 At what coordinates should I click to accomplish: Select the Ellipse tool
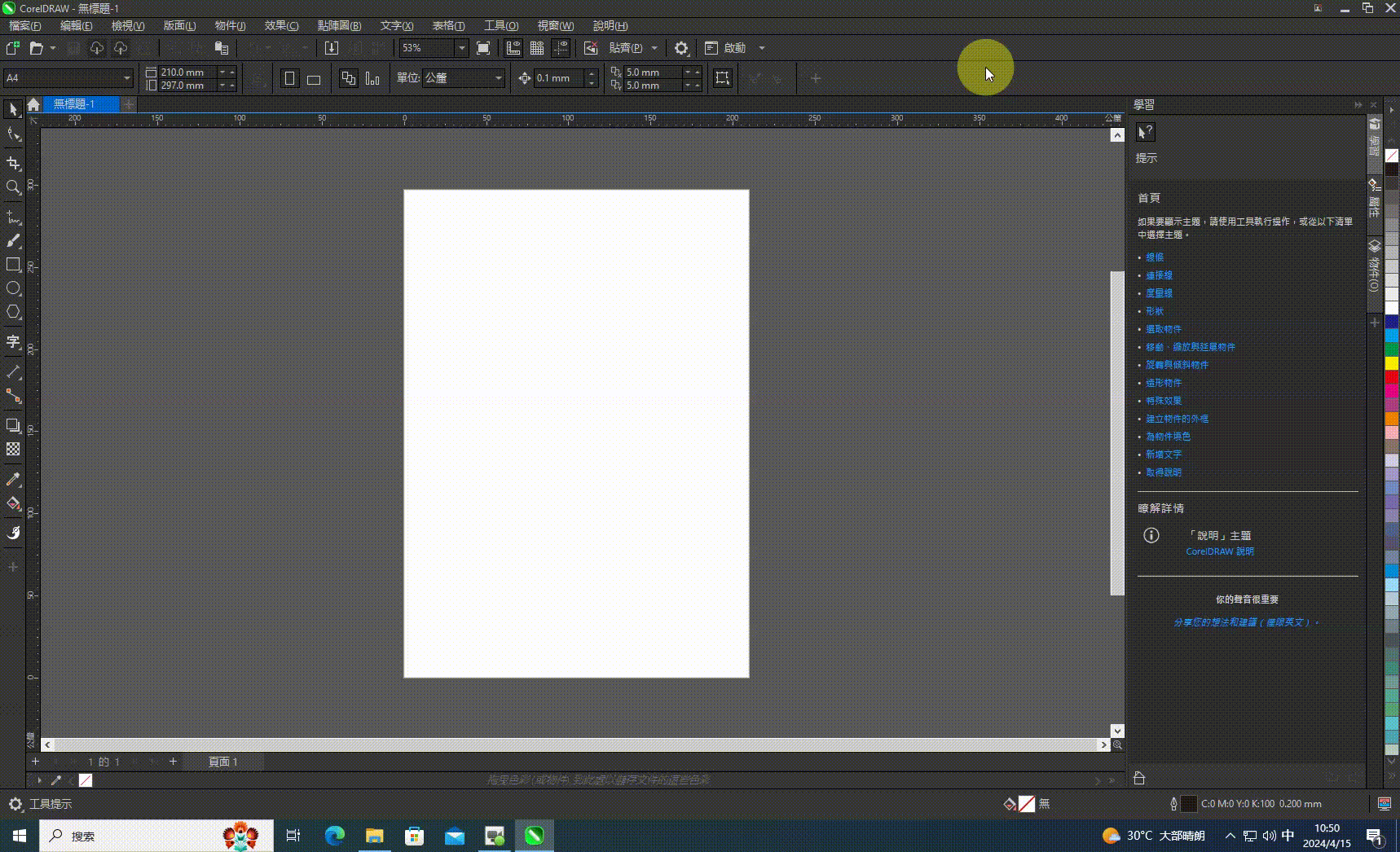(13, 288)
